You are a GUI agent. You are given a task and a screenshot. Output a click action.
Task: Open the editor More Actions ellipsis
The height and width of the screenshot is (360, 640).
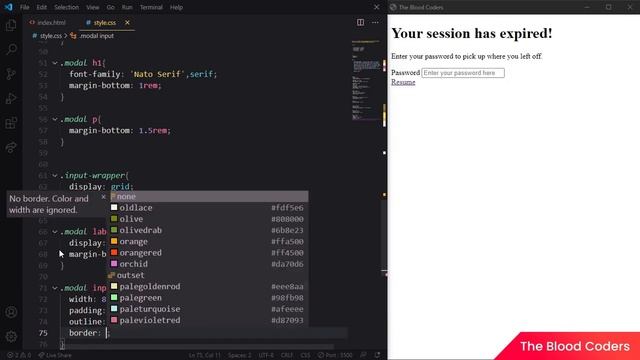[375, 22]
